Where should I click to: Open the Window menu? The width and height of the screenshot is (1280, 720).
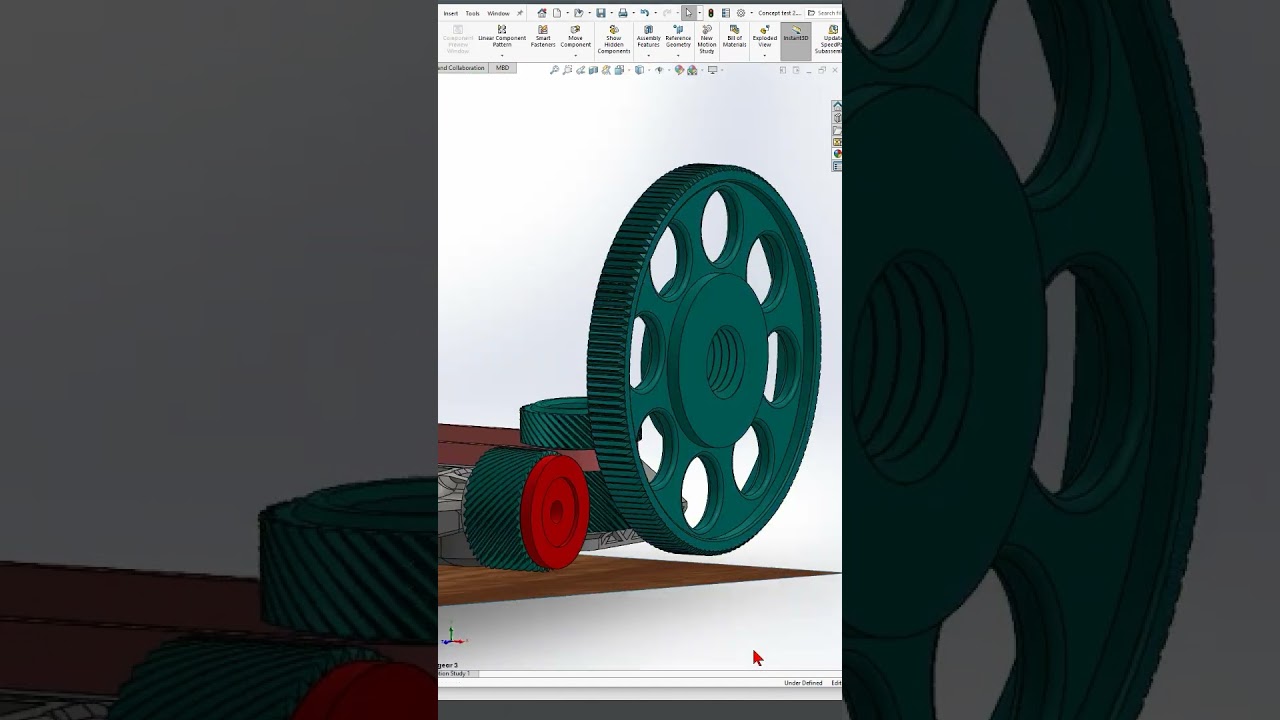coord(498,13)
